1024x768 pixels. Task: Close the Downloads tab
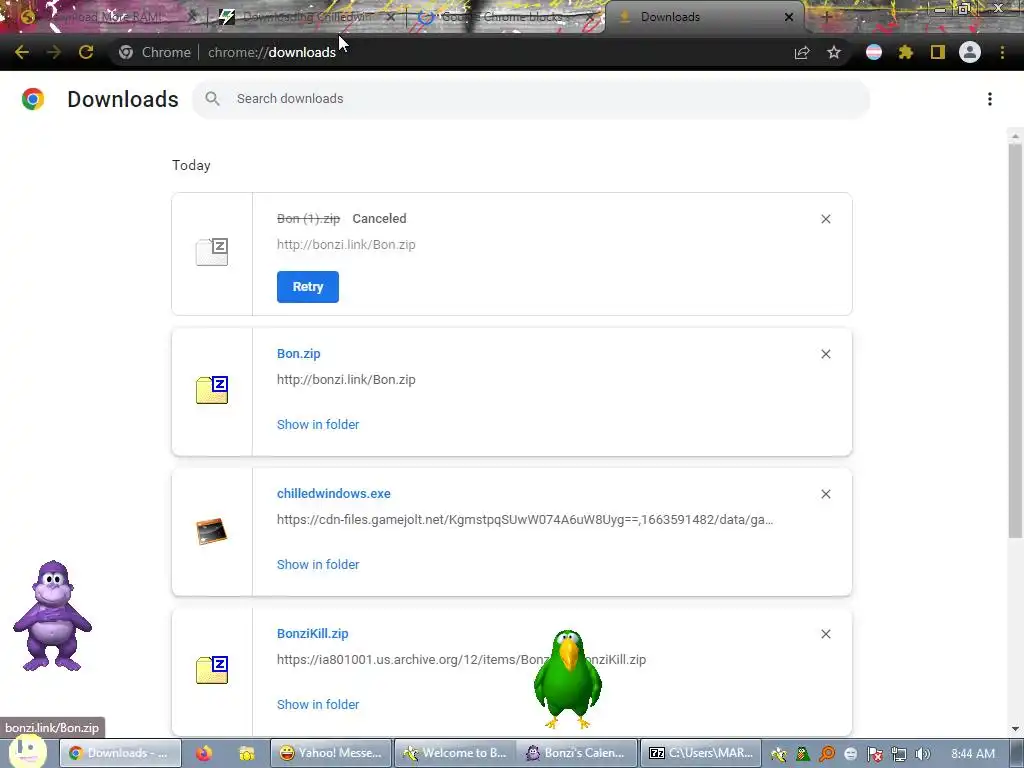(789, 17)
